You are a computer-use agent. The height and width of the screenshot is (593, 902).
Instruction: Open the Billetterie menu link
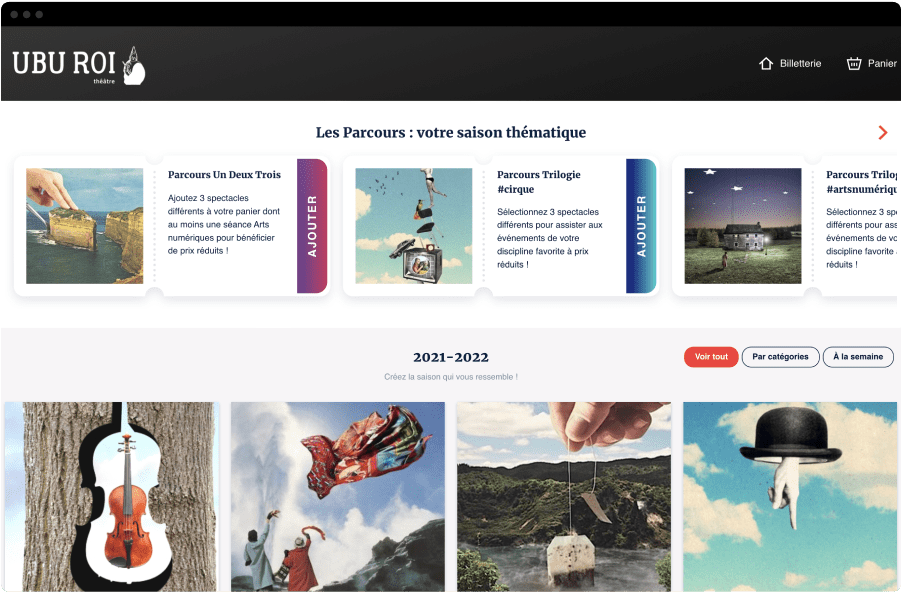800,63
